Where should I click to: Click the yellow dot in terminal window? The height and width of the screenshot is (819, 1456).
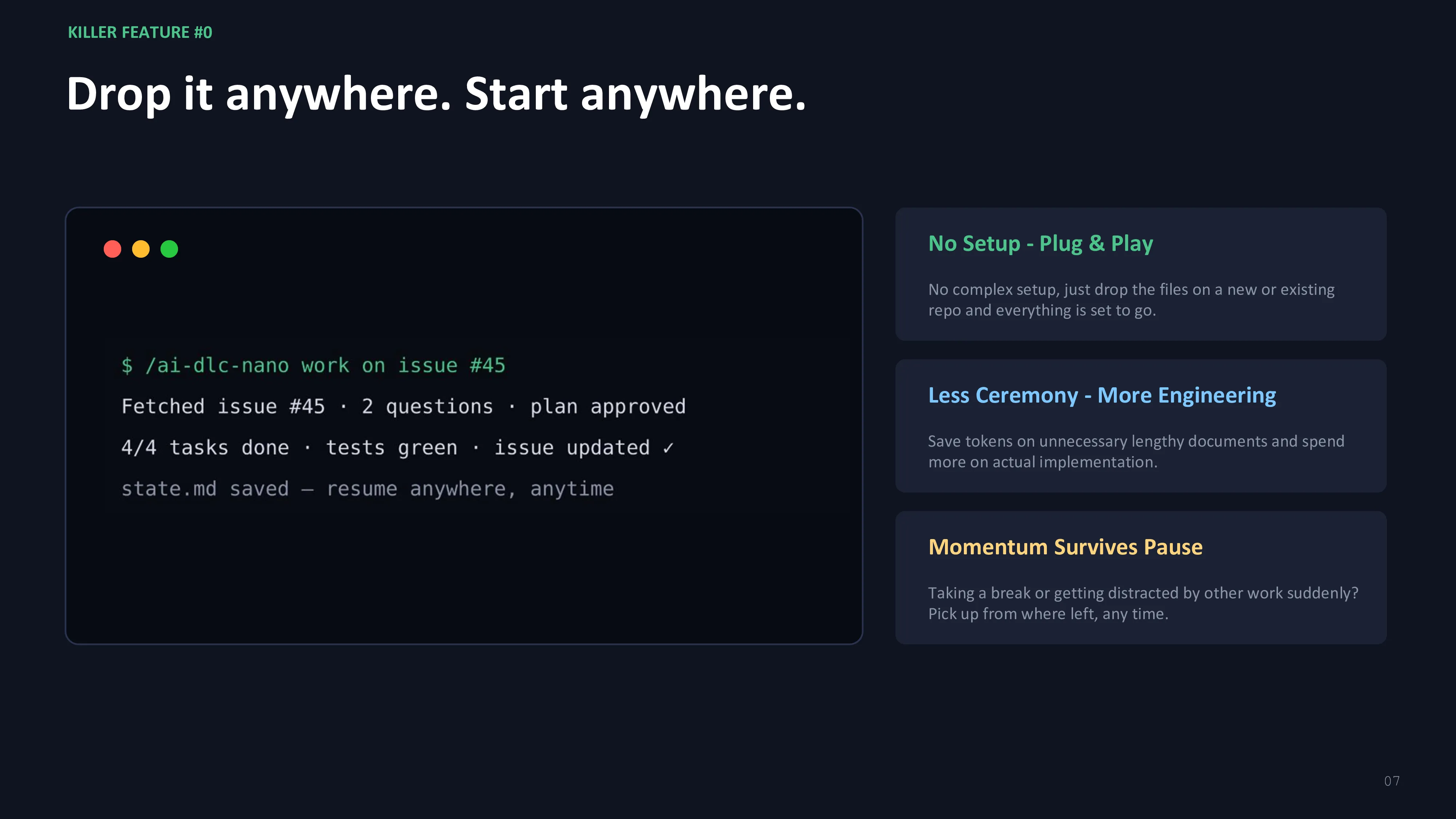pos(141,249)
